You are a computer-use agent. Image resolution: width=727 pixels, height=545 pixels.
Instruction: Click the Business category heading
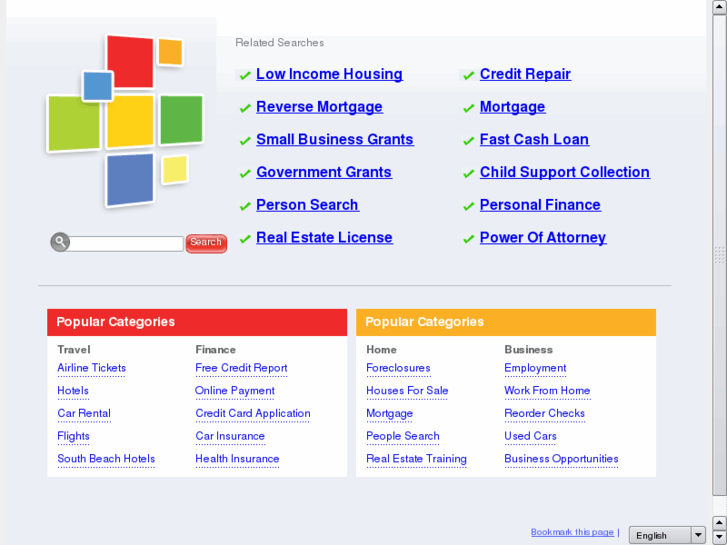528,350
